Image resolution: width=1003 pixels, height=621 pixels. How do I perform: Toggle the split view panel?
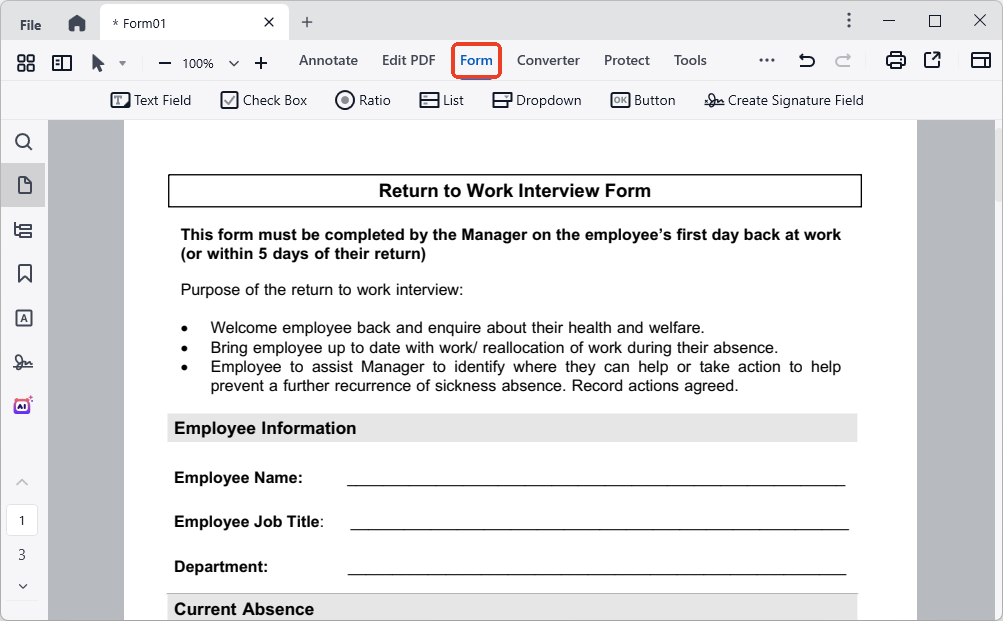click(x=61, y=62)
